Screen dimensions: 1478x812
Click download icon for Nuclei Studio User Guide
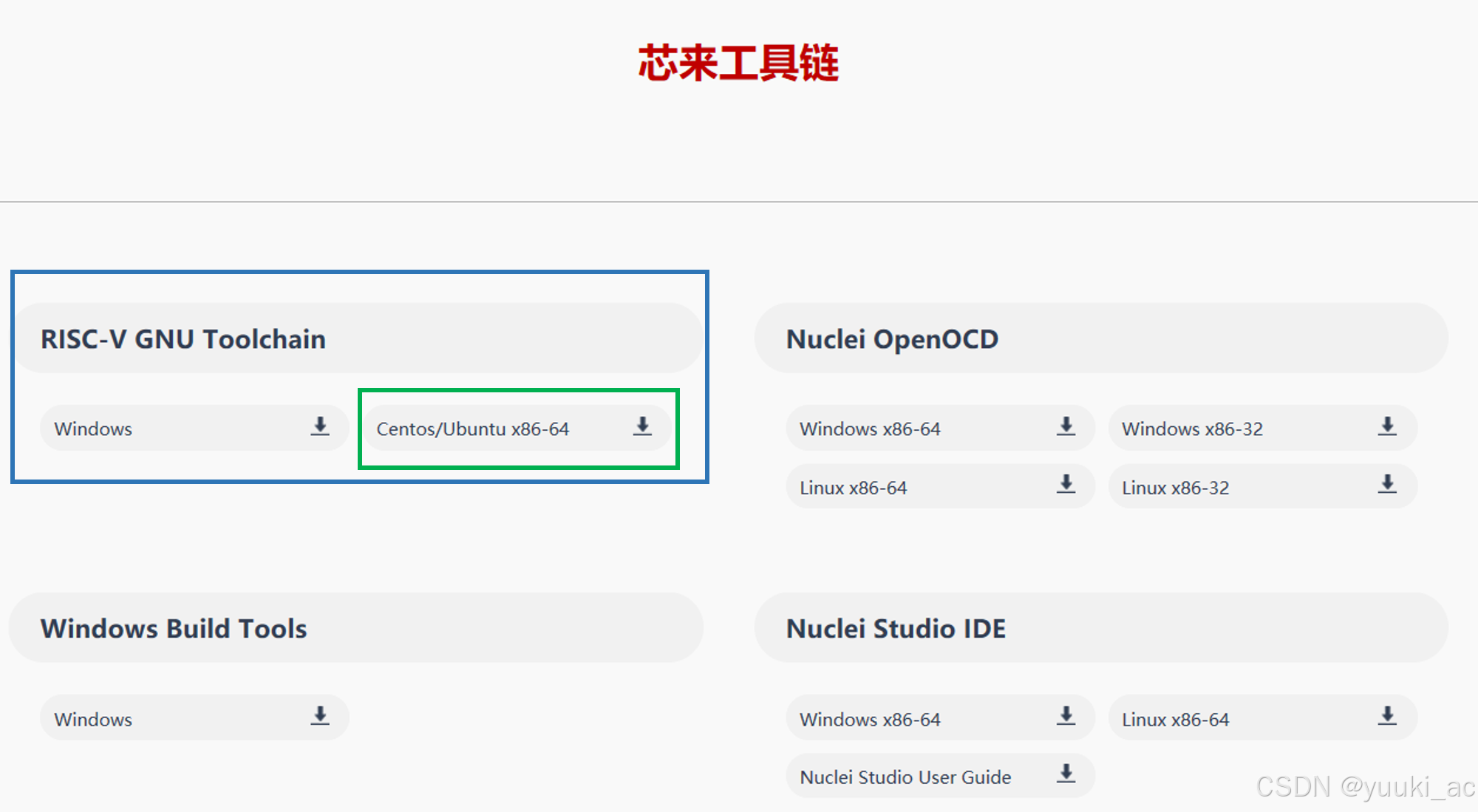[1066, 774]
